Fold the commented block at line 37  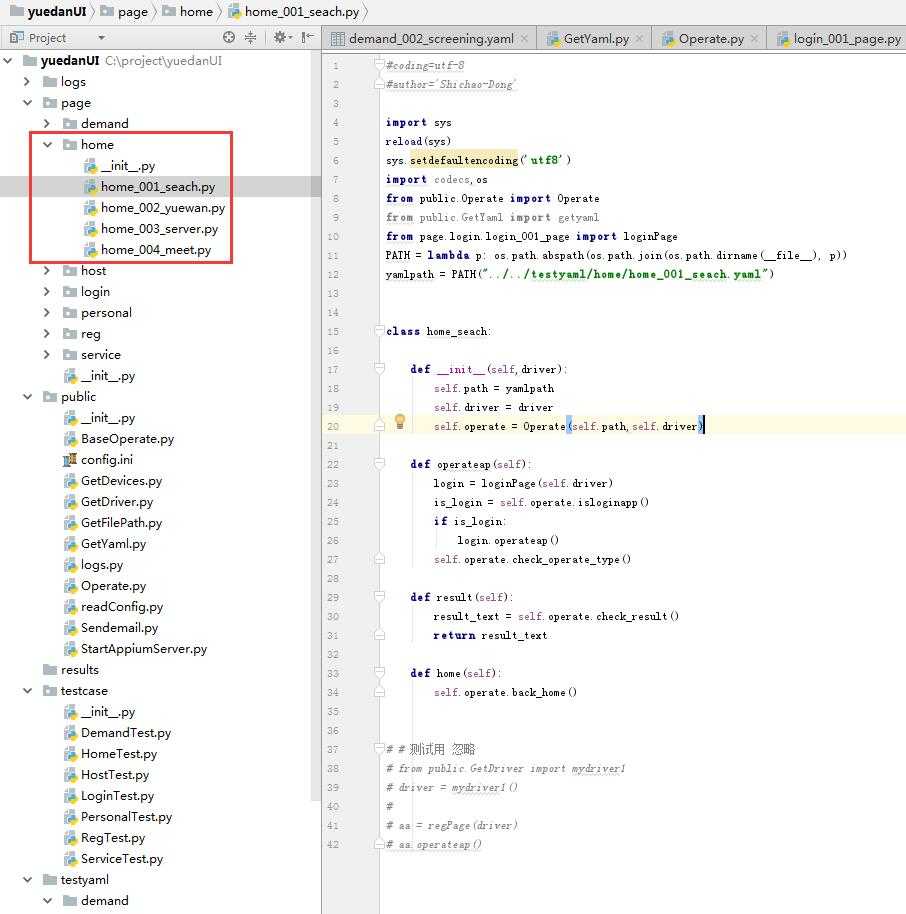point(379,748)
